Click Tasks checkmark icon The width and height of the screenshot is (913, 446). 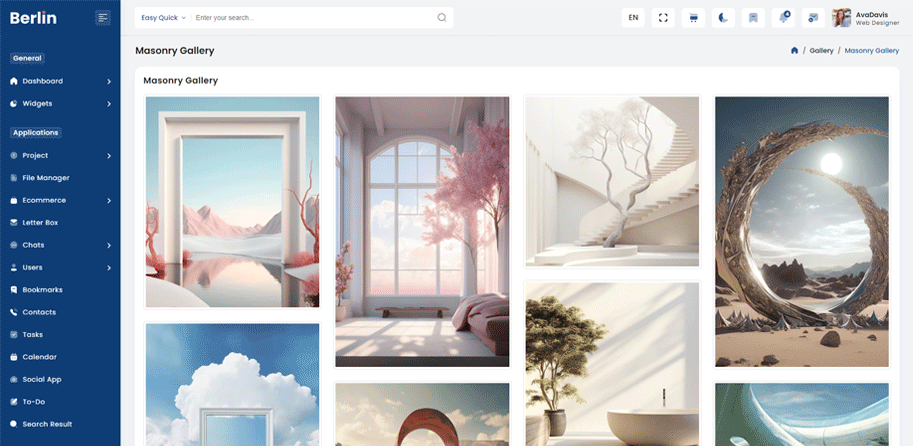click(x=14, y=334)
